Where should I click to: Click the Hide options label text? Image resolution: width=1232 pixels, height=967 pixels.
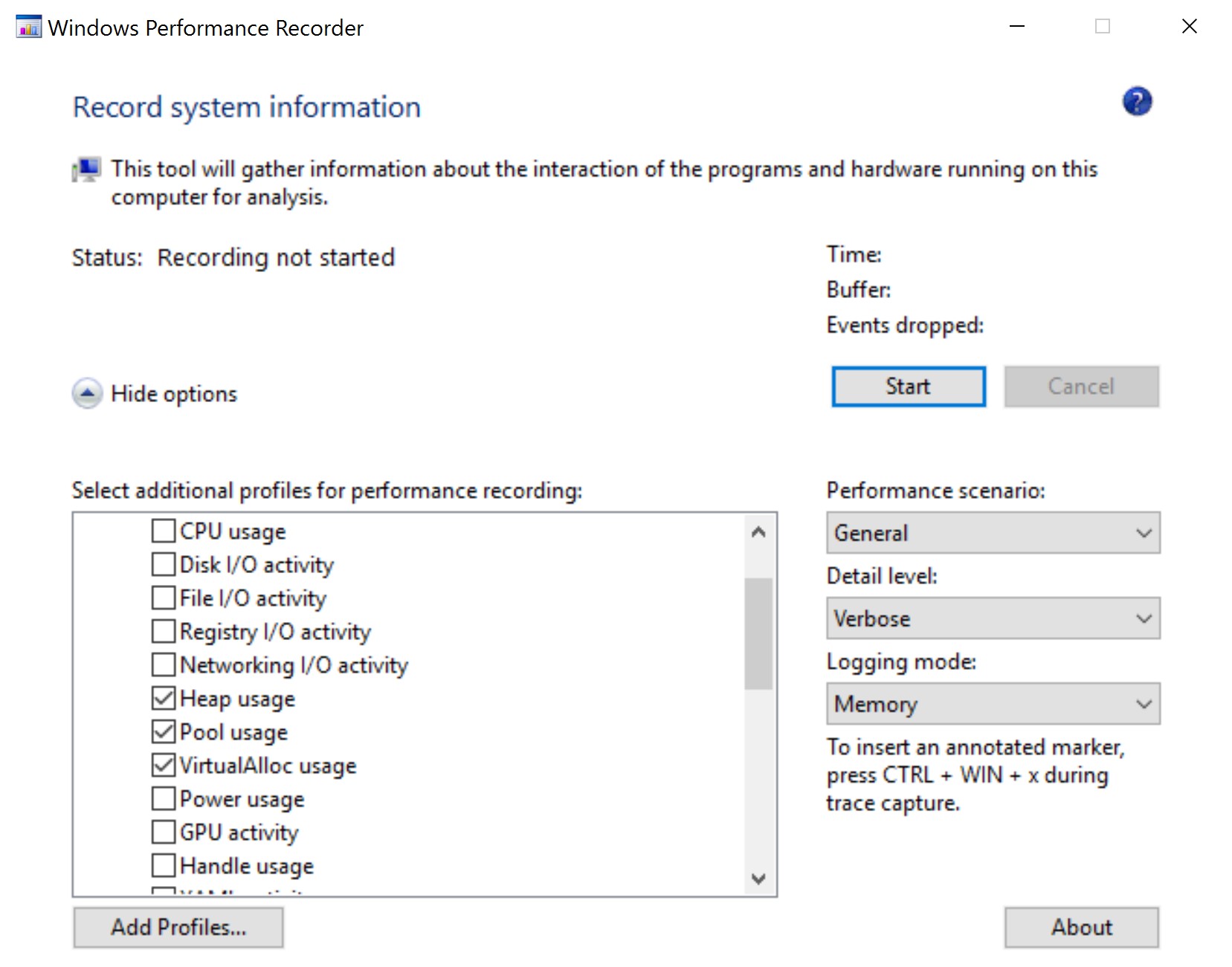pyautogui.click(x=174, y=394)
